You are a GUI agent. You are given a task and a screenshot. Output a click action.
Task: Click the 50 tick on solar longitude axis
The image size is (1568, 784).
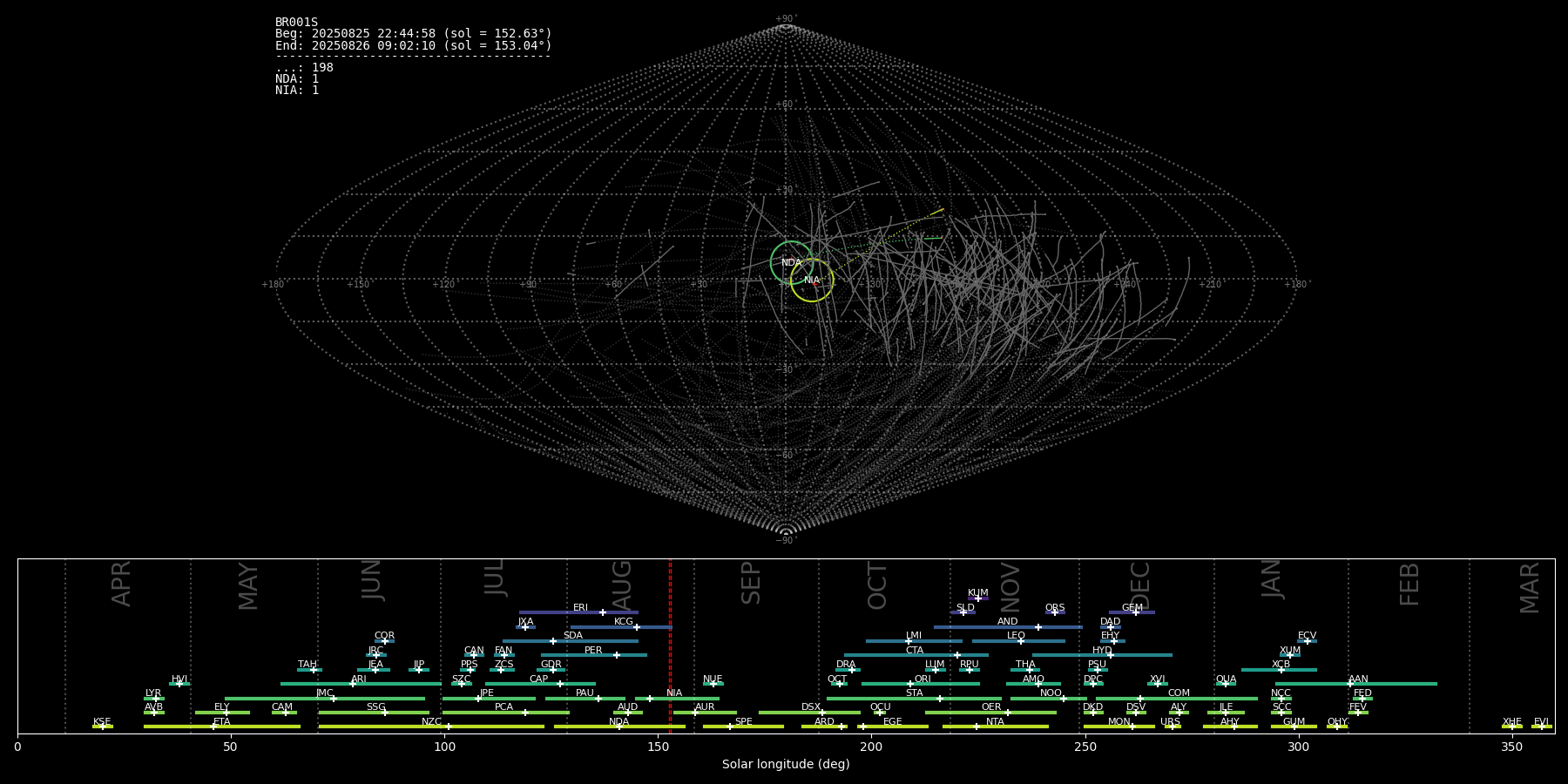(230, 747)
